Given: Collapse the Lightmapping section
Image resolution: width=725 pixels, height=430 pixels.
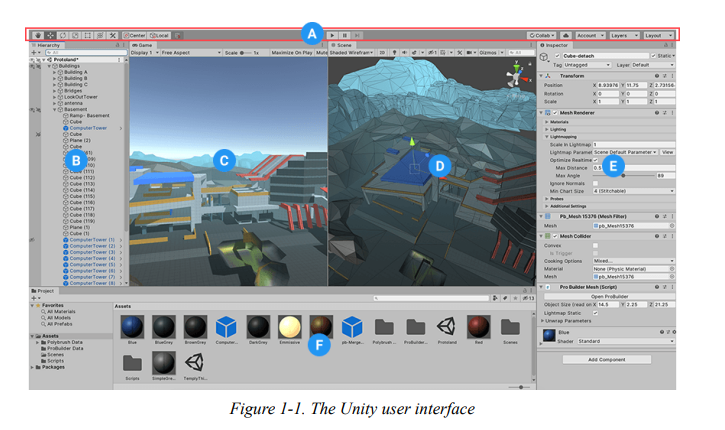Looking at the screenshot, I should tap(547, 137).
